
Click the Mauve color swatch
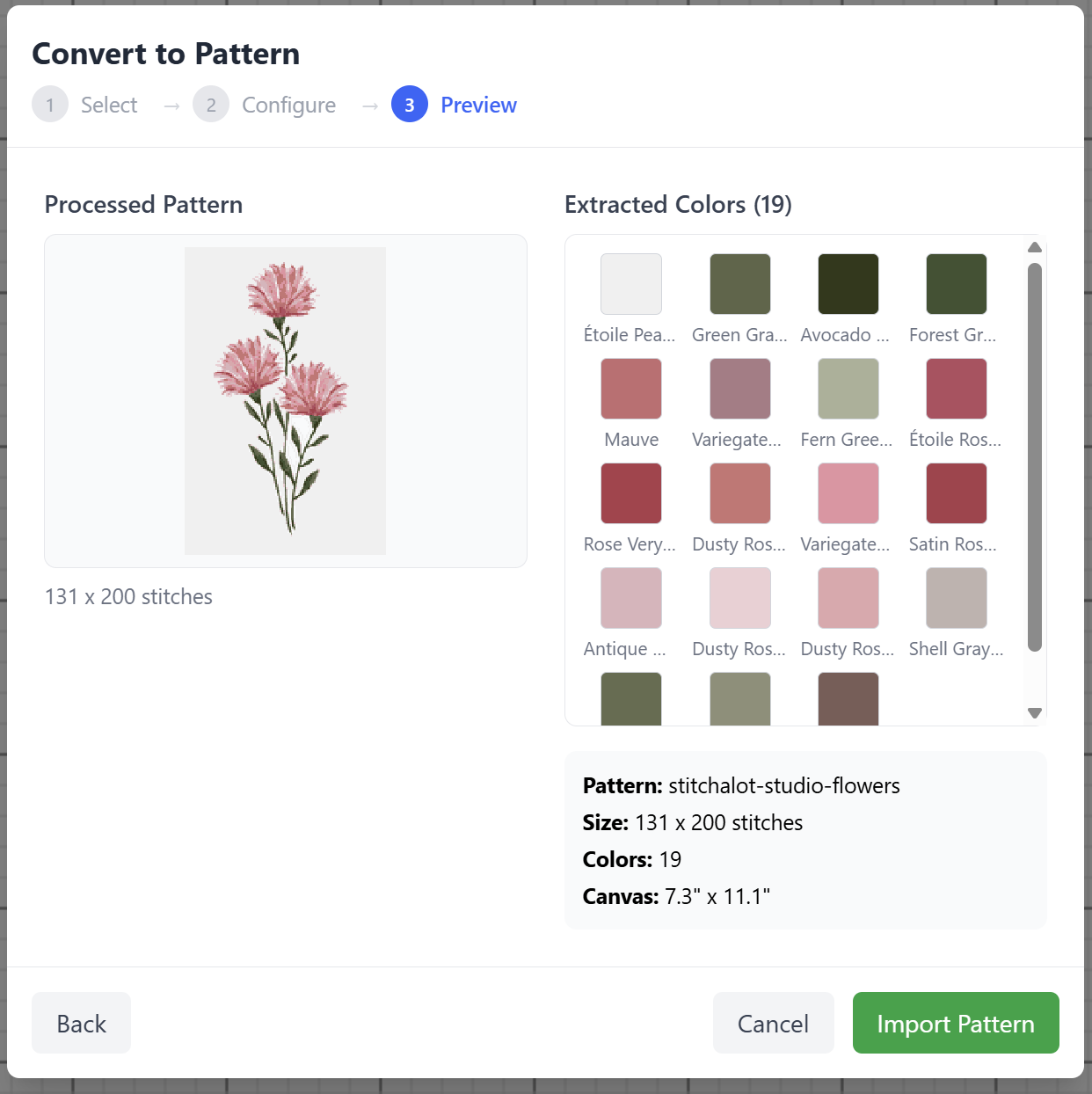coord(630,389)
